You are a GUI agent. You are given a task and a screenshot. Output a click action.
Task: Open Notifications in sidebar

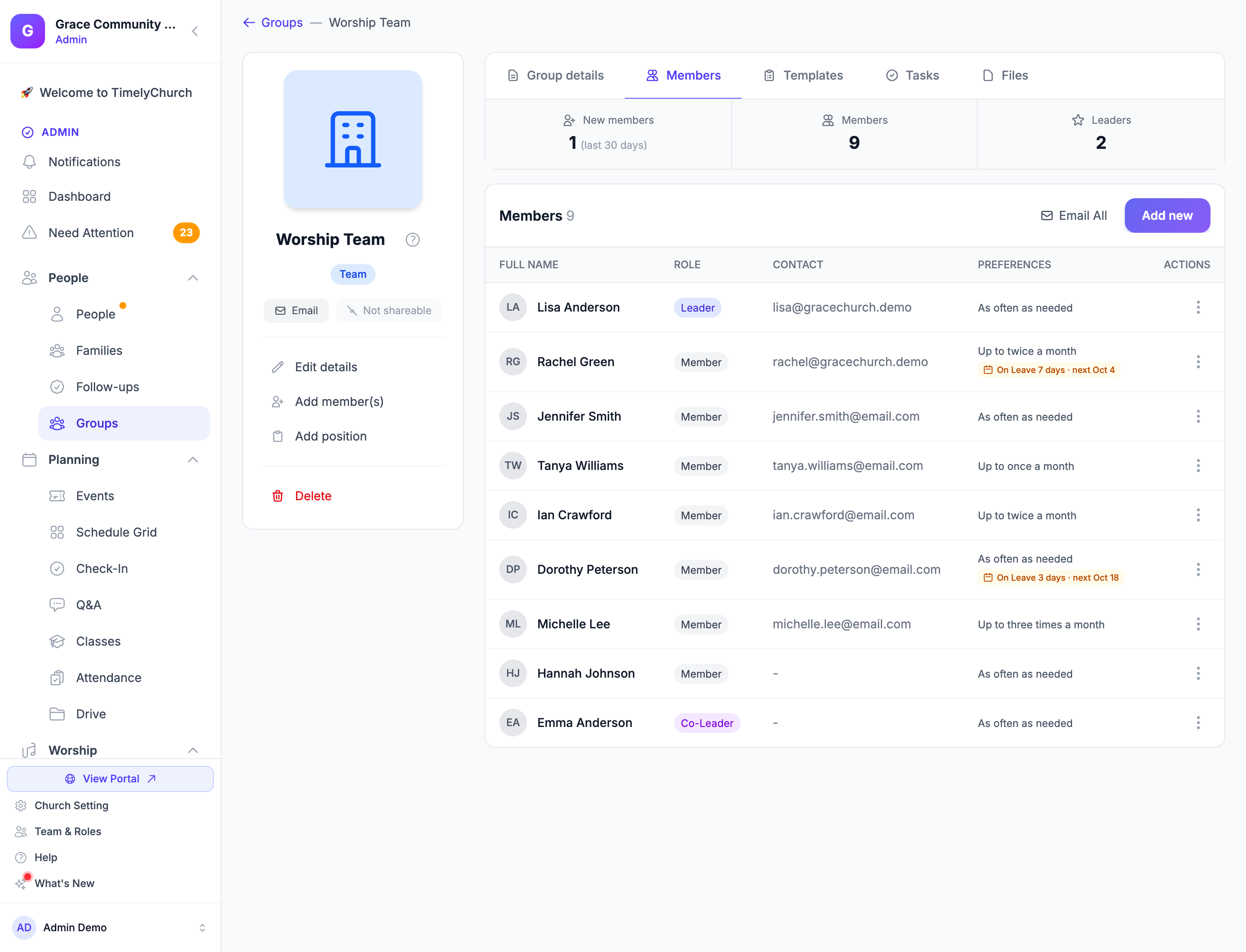110,161
